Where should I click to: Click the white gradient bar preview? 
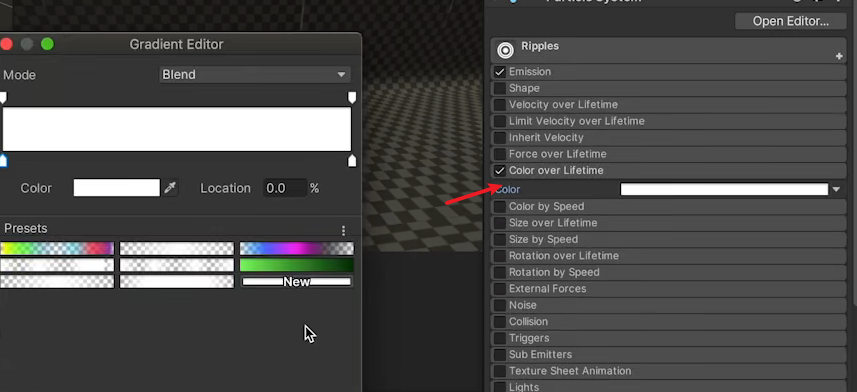[177, 129]
